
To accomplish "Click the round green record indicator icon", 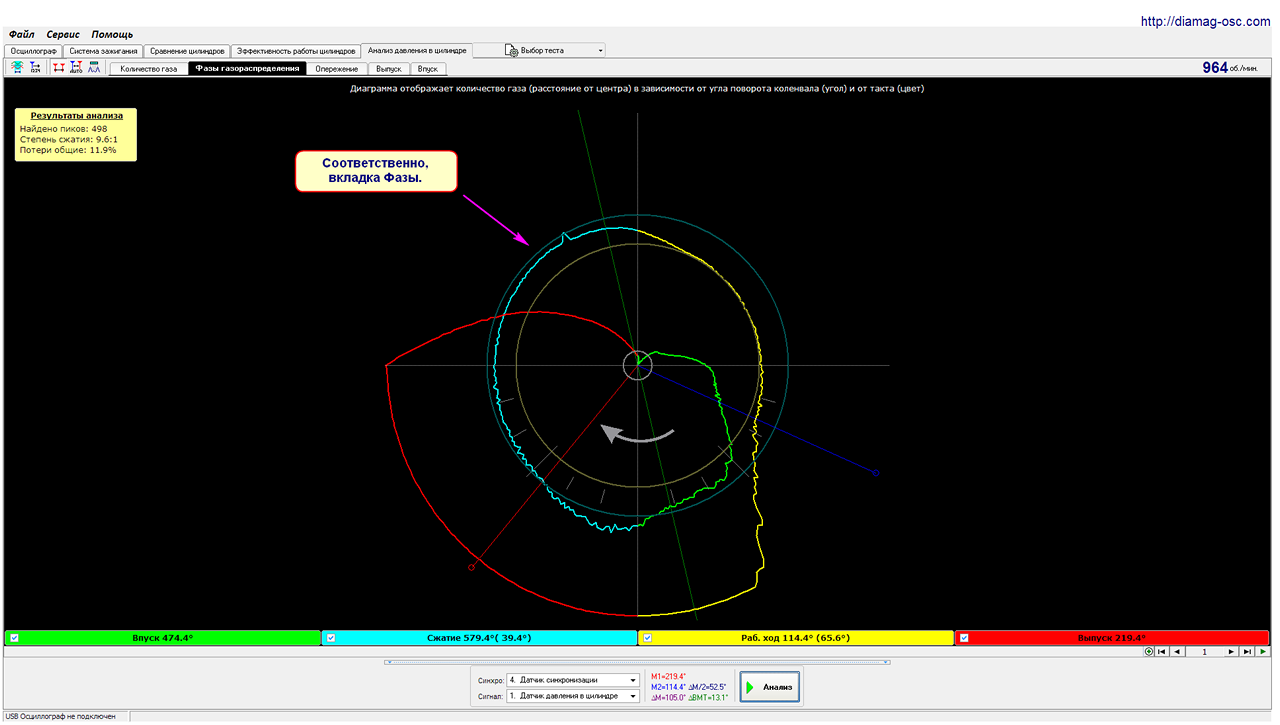I will (1149, 651).
